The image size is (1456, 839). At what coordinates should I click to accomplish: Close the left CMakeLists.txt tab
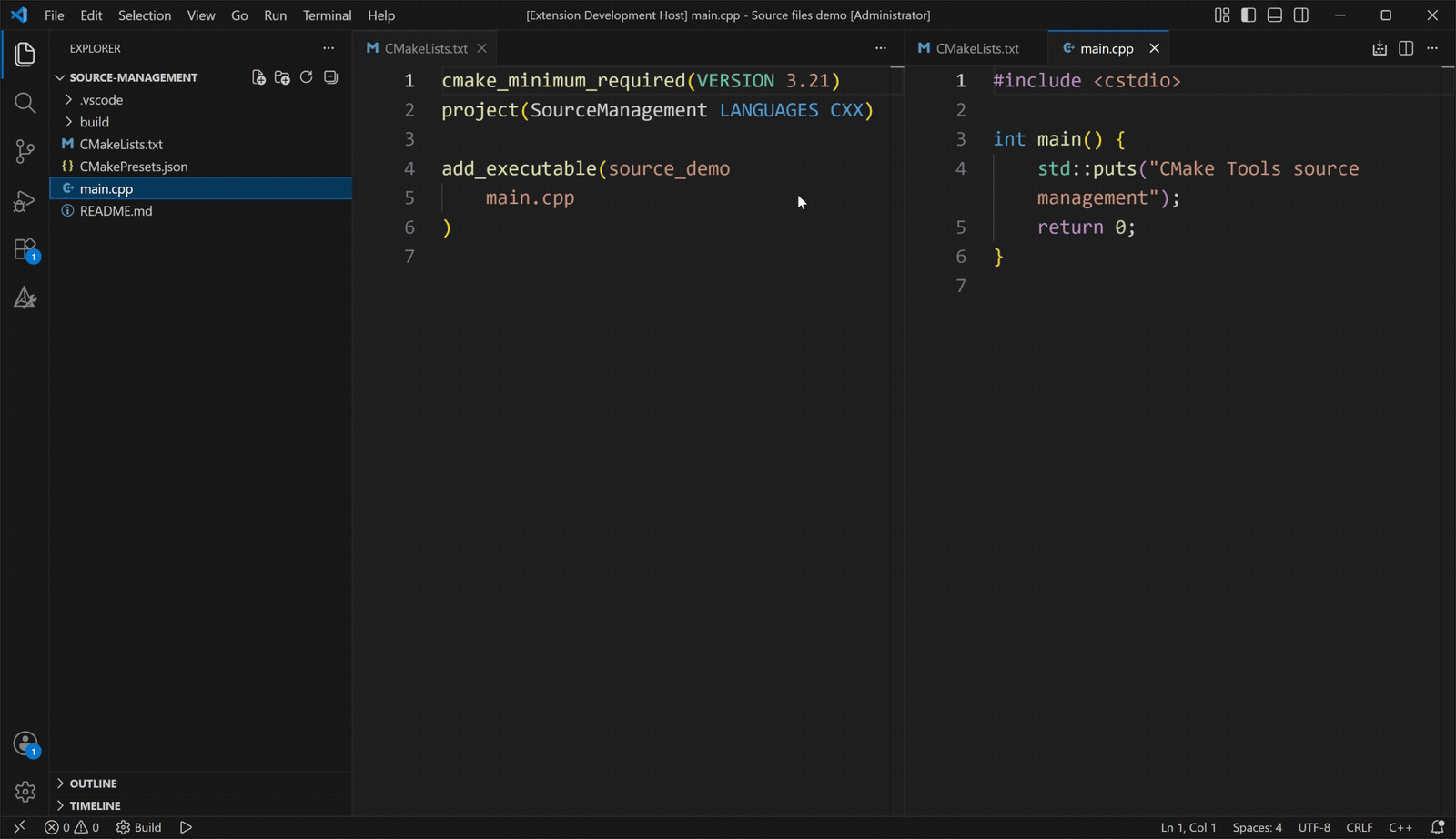(482, 48)
